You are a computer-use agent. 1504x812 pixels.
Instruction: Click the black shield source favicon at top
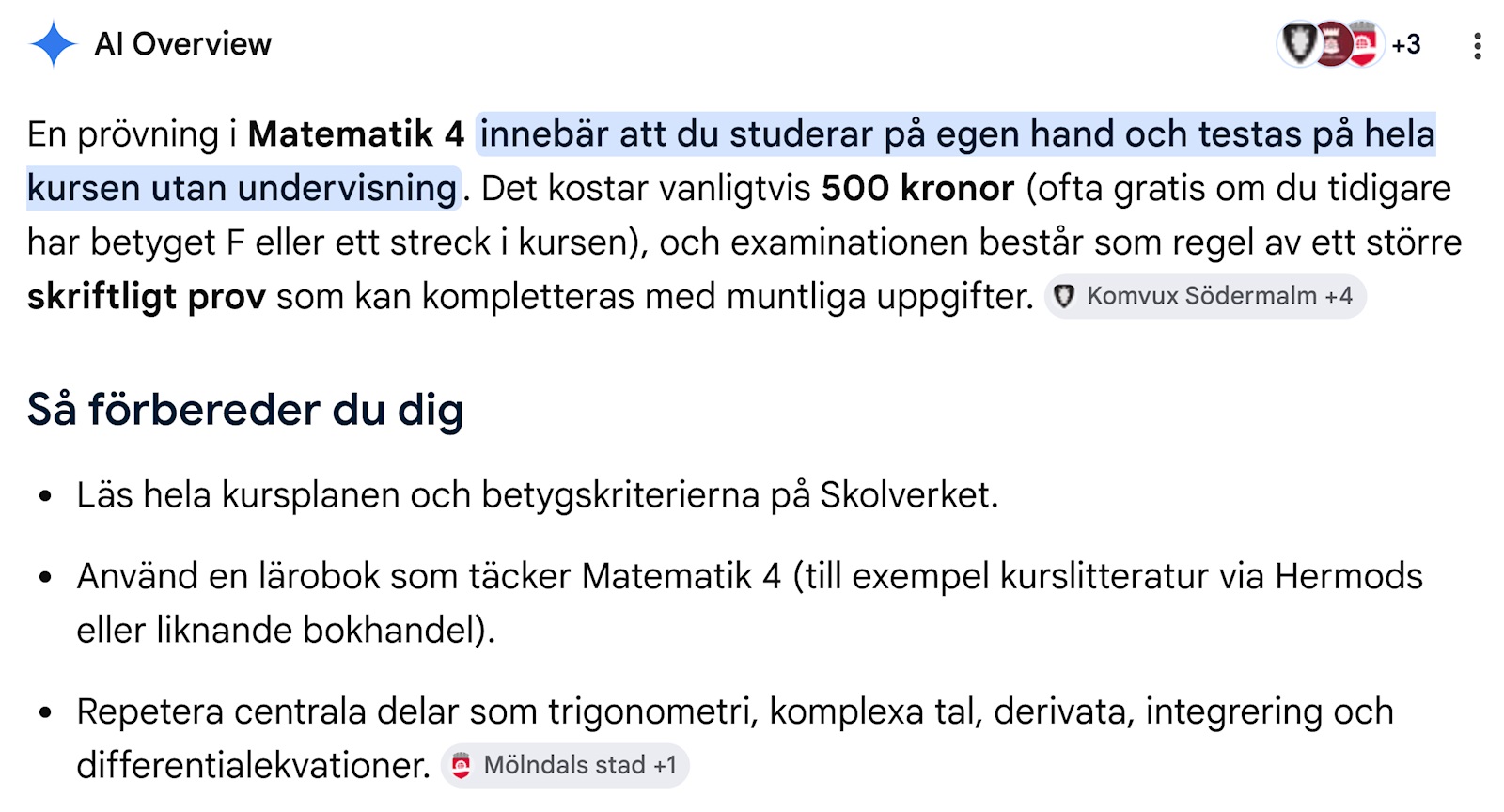point(1300,43)
